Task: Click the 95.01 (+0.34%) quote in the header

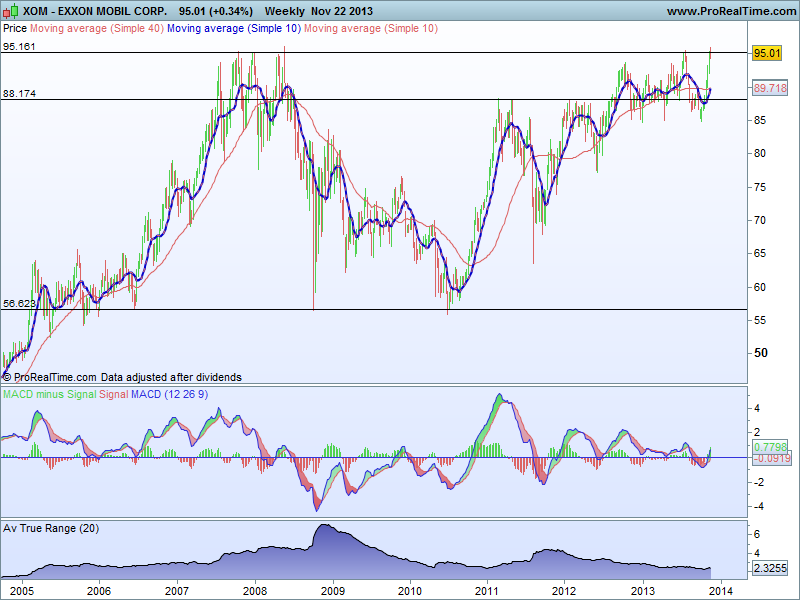Action: (x=216, y=11)
